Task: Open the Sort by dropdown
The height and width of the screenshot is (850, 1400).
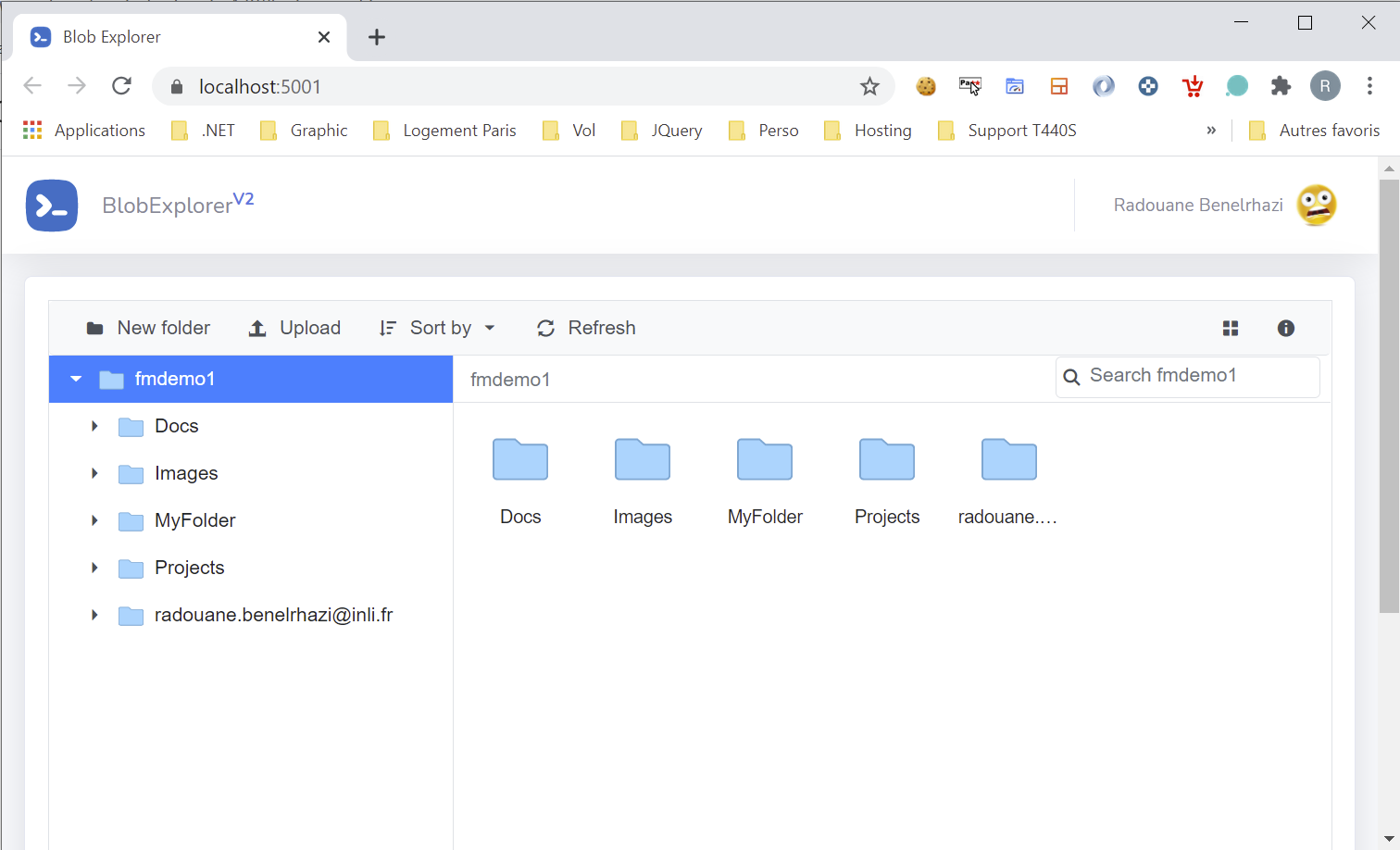Action: [438, 328]
